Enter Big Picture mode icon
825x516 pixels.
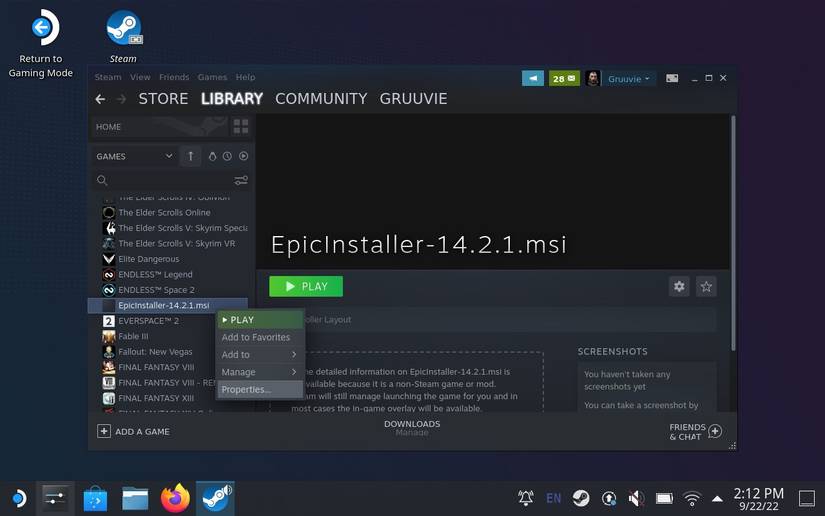pyautogui.click(x=672, y=78)
